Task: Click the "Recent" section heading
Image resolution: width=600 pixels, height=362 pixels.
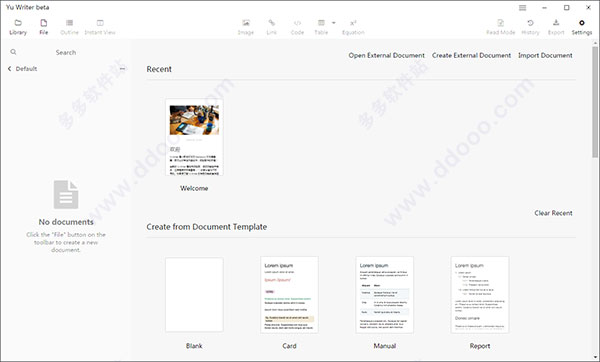Action: click(159, 69)
